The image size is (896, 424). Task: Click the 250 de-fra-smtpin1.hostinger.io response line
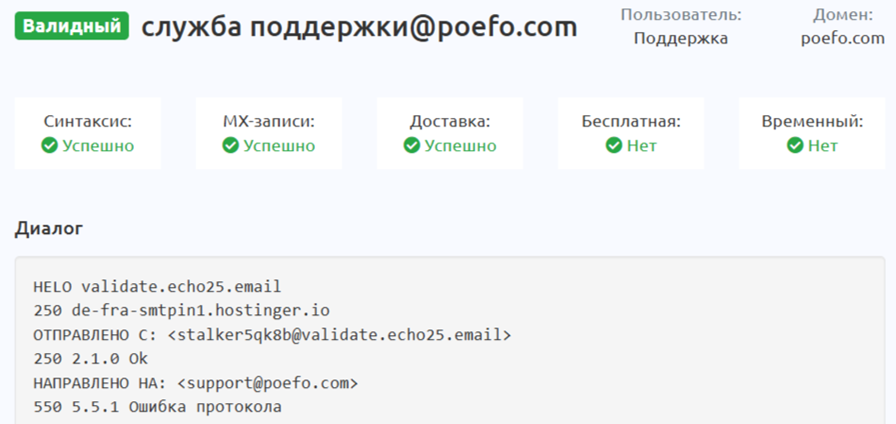(x=181, y=310)
